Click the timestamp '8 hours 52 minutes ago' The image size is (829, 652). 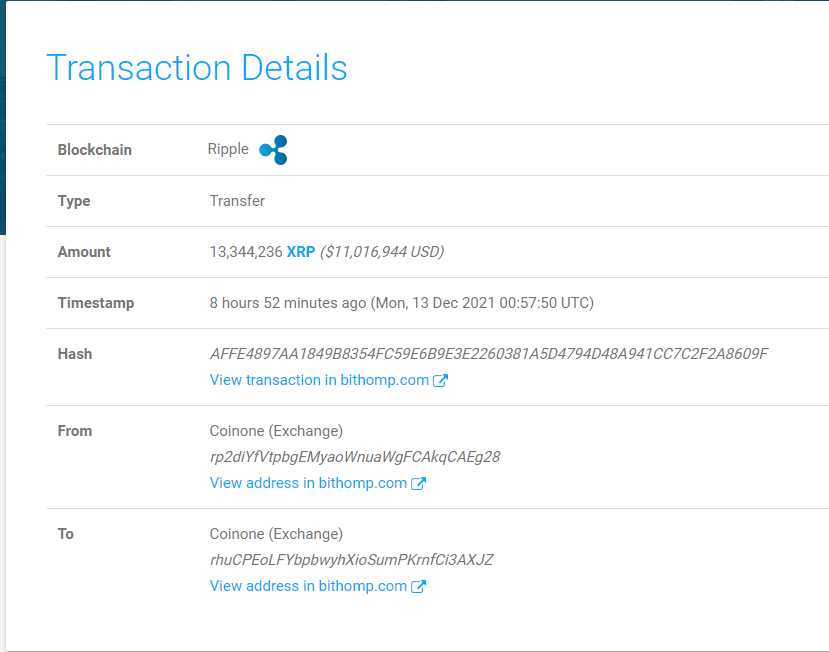point(288,303)
